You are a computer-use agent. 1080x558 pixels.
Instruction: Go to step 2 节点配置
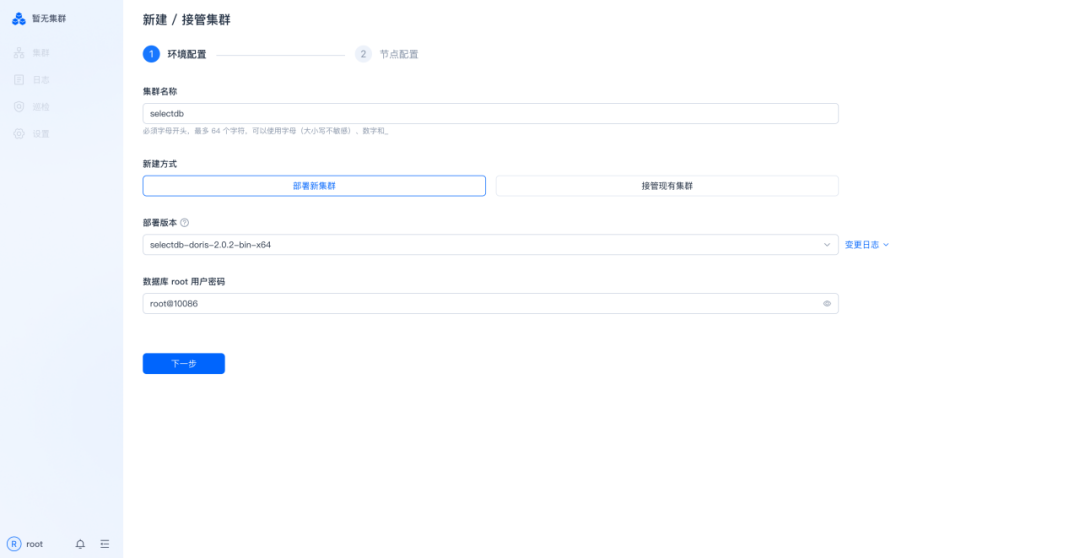387,54
